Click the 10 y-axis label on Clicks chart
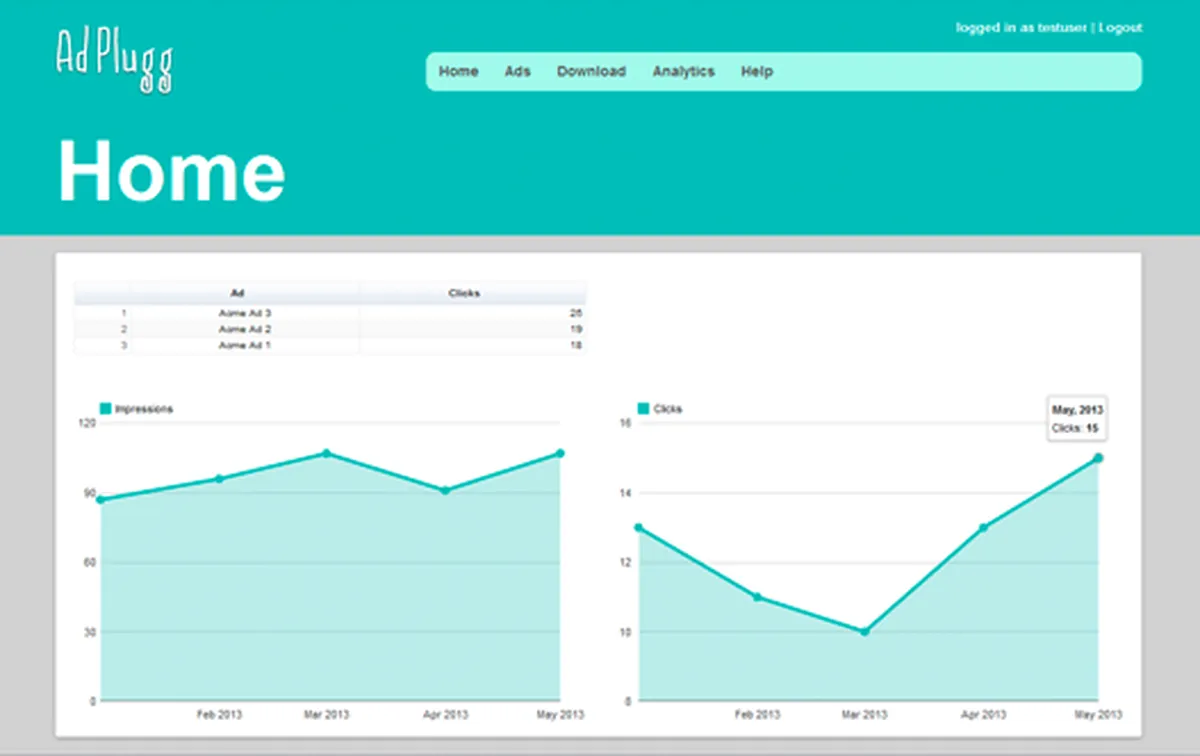Screen dimensions: 1200x756 (x=626, y=632)
